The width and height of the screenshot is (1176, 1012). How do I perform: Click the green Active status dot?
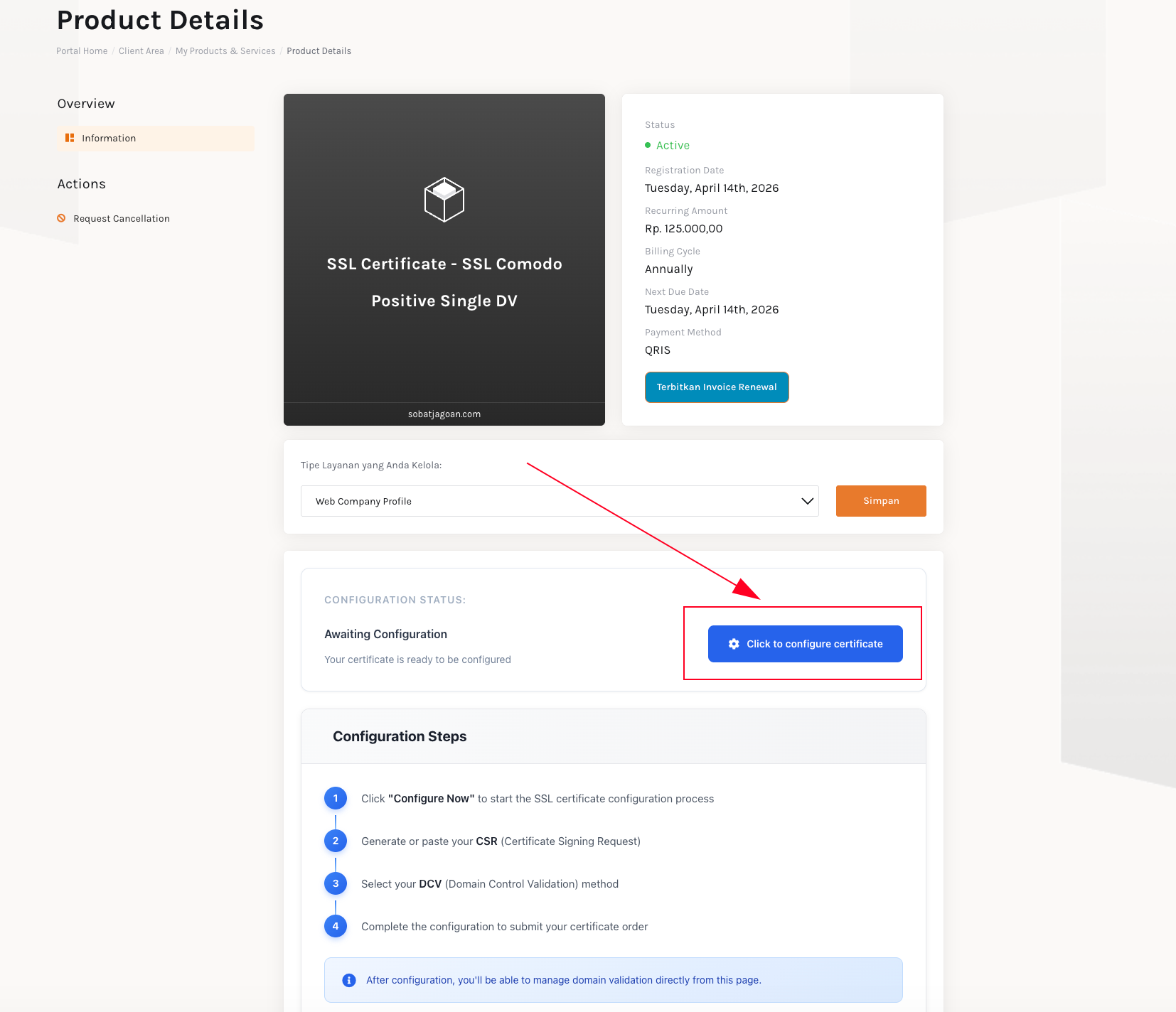coord(648,145)
